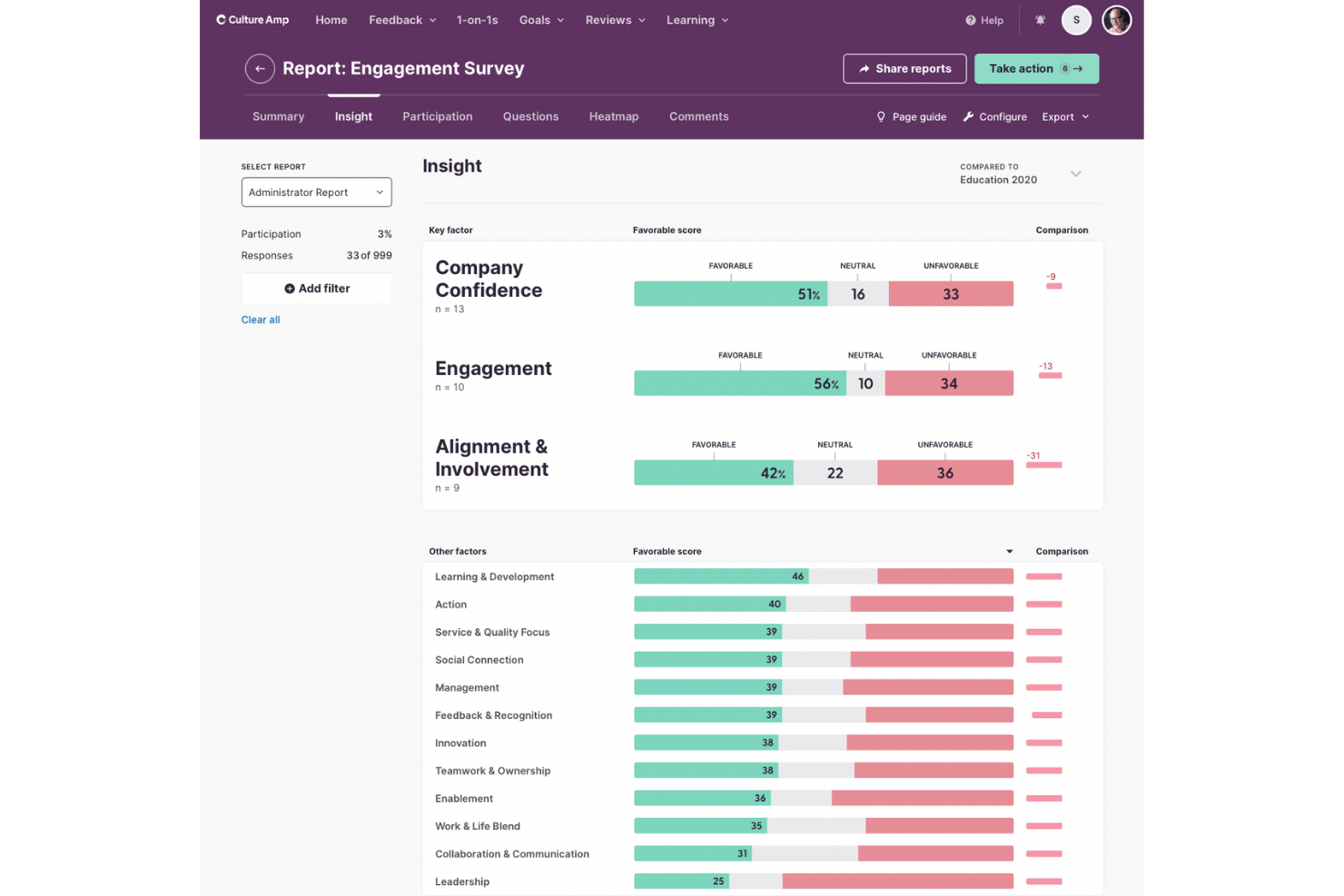The height and width of the screenshot is (896, 1344).
Task: Click the -31 comparison indicator
Action: pos(1043,460)
